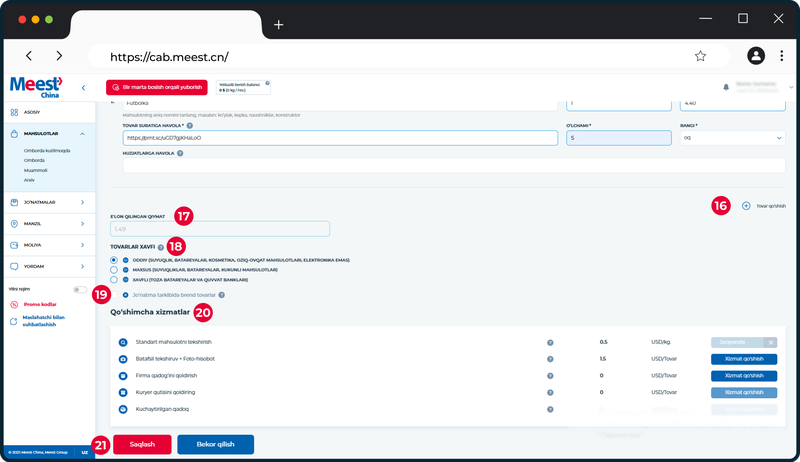Open the Arxiv submenu item
Image resolution: width=800 pixels, height=462 pixels.
[x=29, y=180]
